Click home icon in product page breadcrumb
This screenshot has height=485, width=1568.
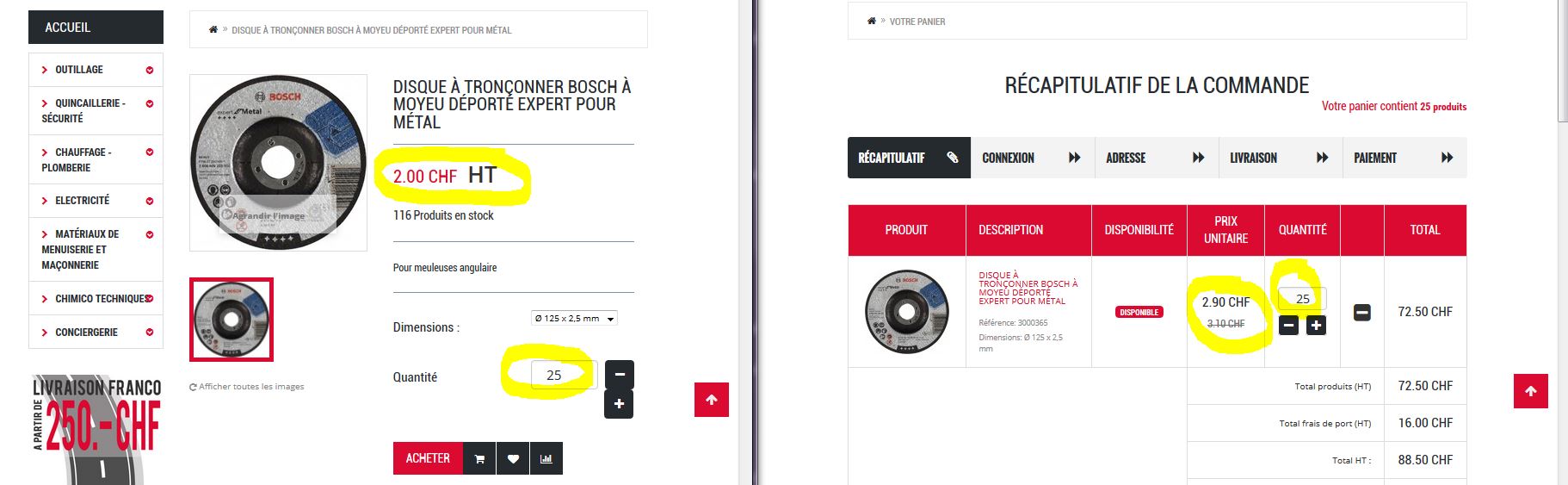click(x=213, y=29)
